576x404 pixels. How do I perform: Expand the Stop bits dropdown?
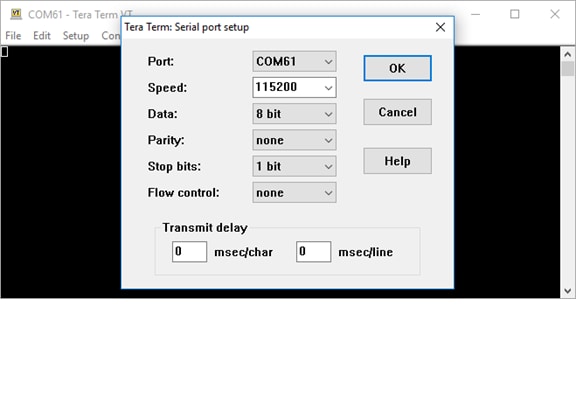pyautogui.click(x=294, y=166)
